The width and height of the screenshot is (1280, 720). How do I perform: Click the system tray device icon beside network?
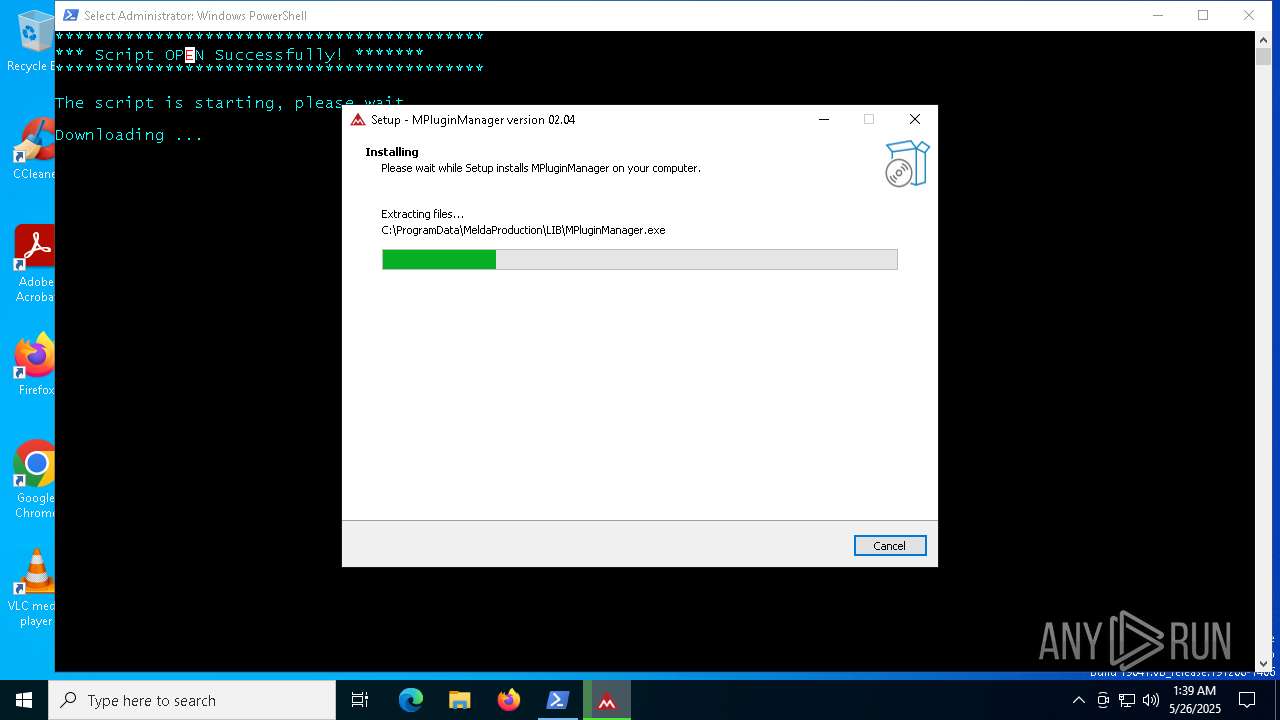pyautogui.click(x=1104, y=700)
